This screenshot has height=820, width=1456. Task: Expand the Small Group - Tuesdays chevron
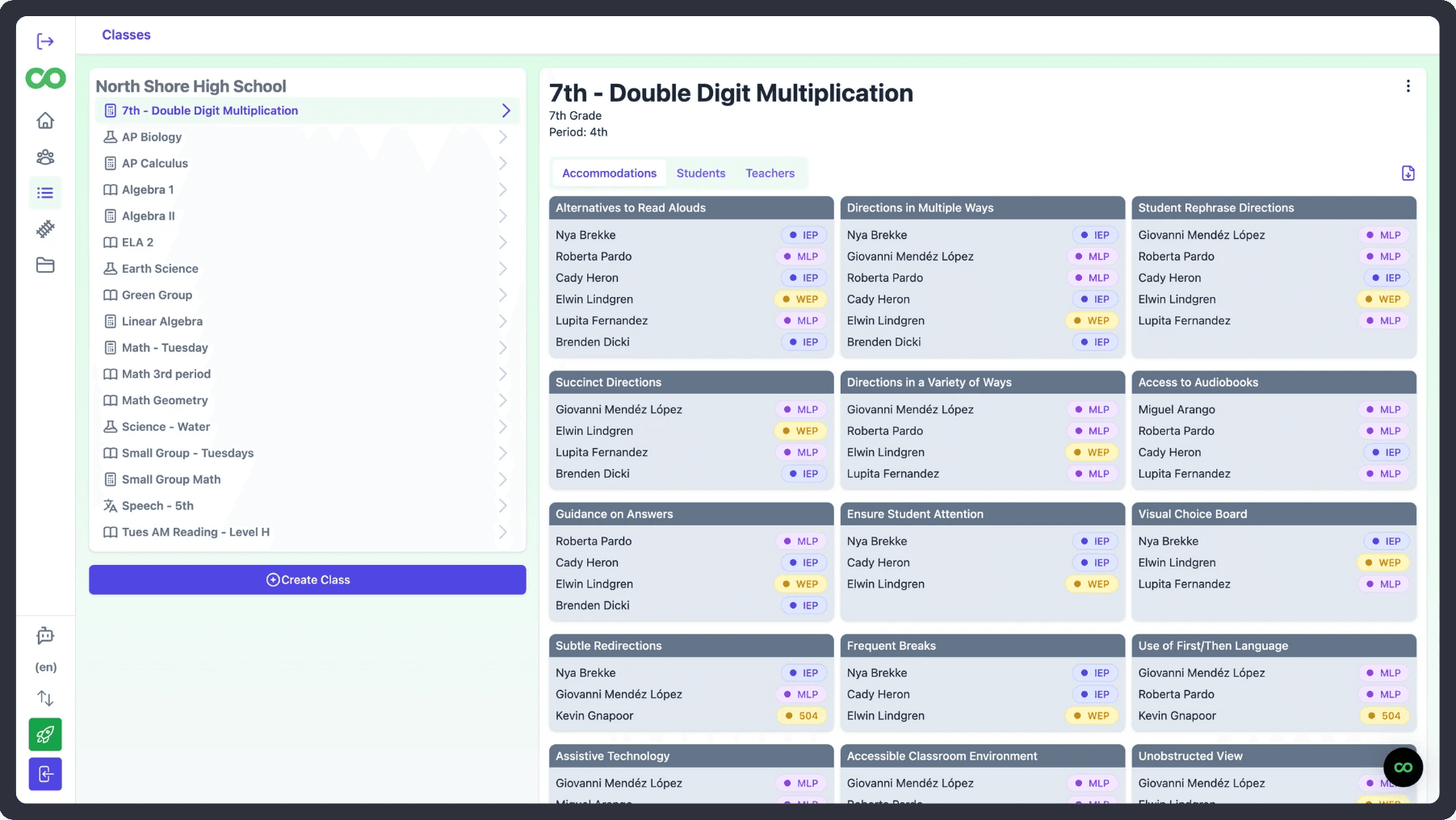point(503,453)
